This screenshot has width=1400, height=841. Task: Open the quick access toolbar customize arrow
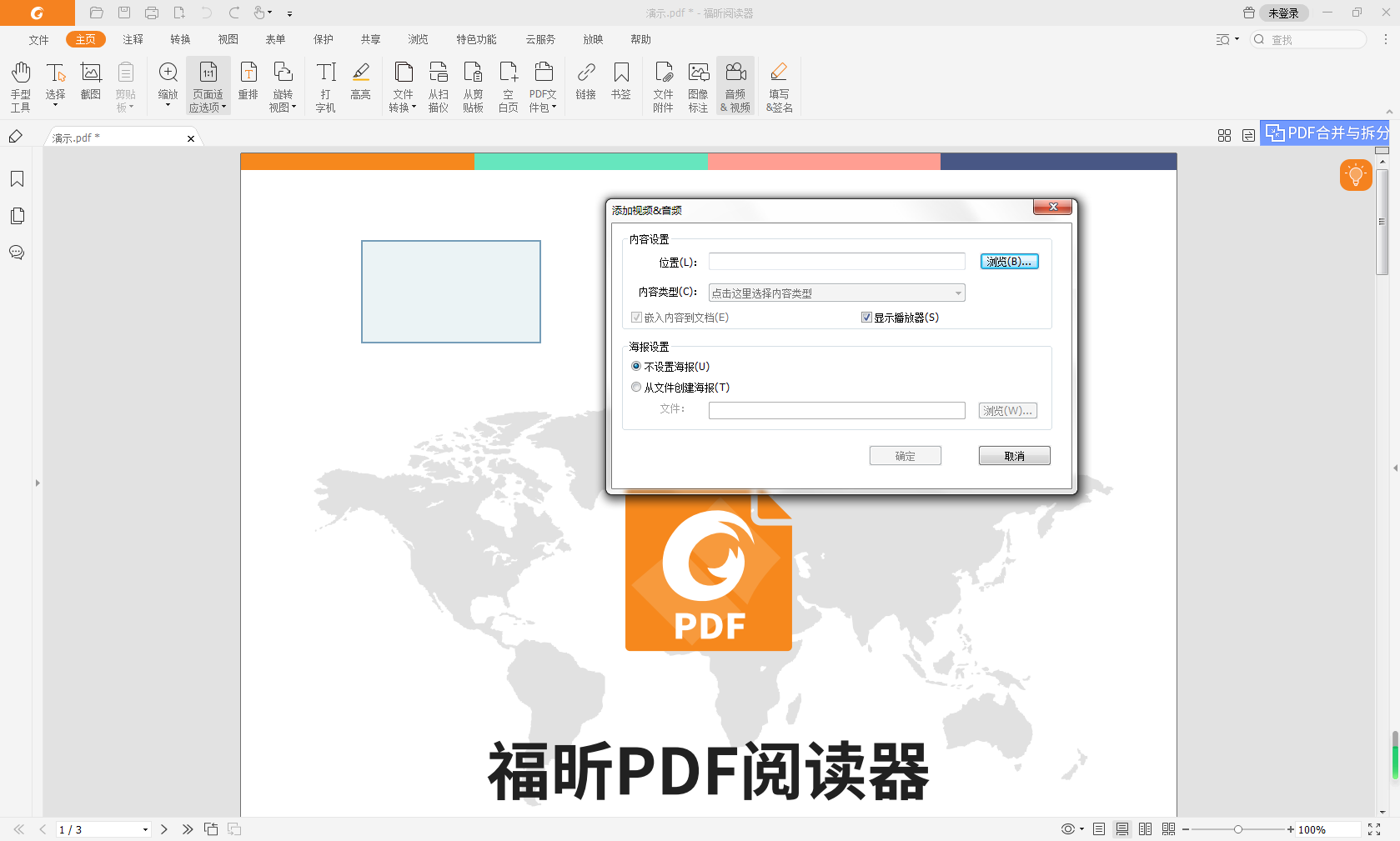pos(289,13)
